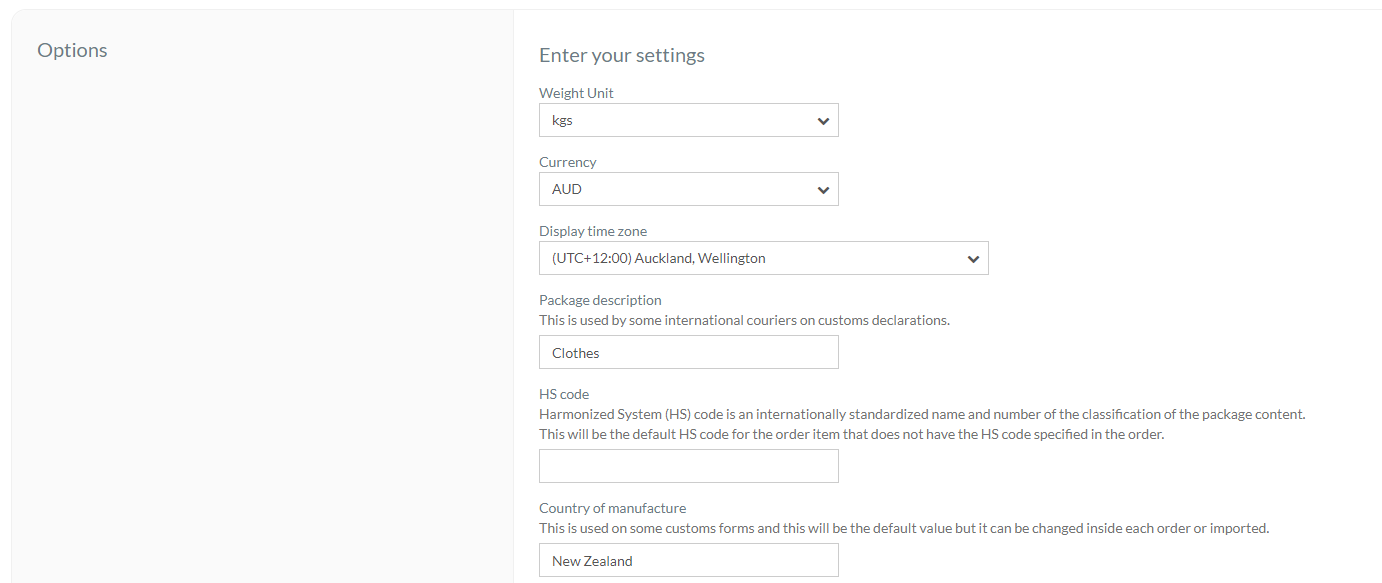Click the New Zealand country of manufacture field

pos(689,560)
